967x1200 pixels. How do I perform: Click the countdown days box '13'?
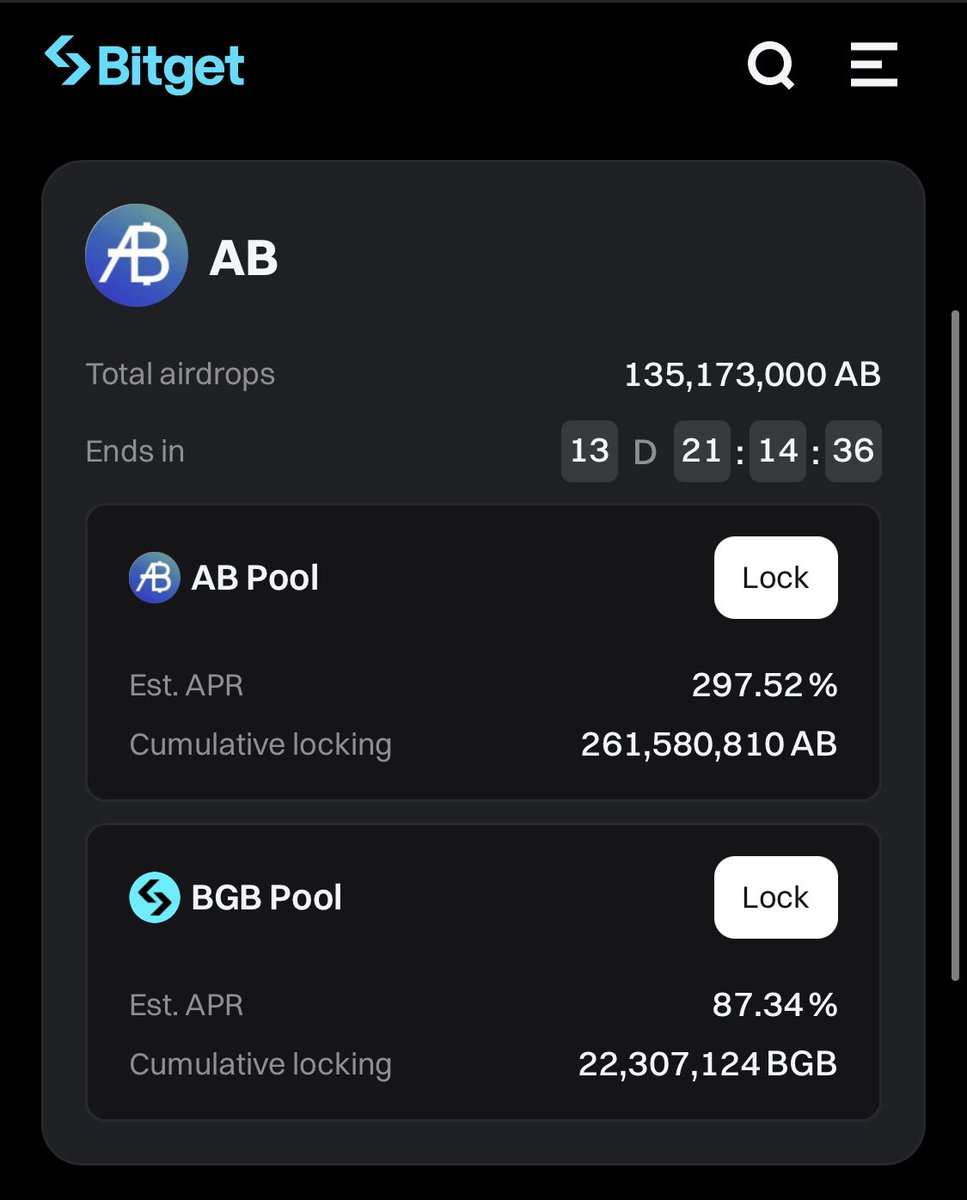pyautogui.click(x=589, y=451)
